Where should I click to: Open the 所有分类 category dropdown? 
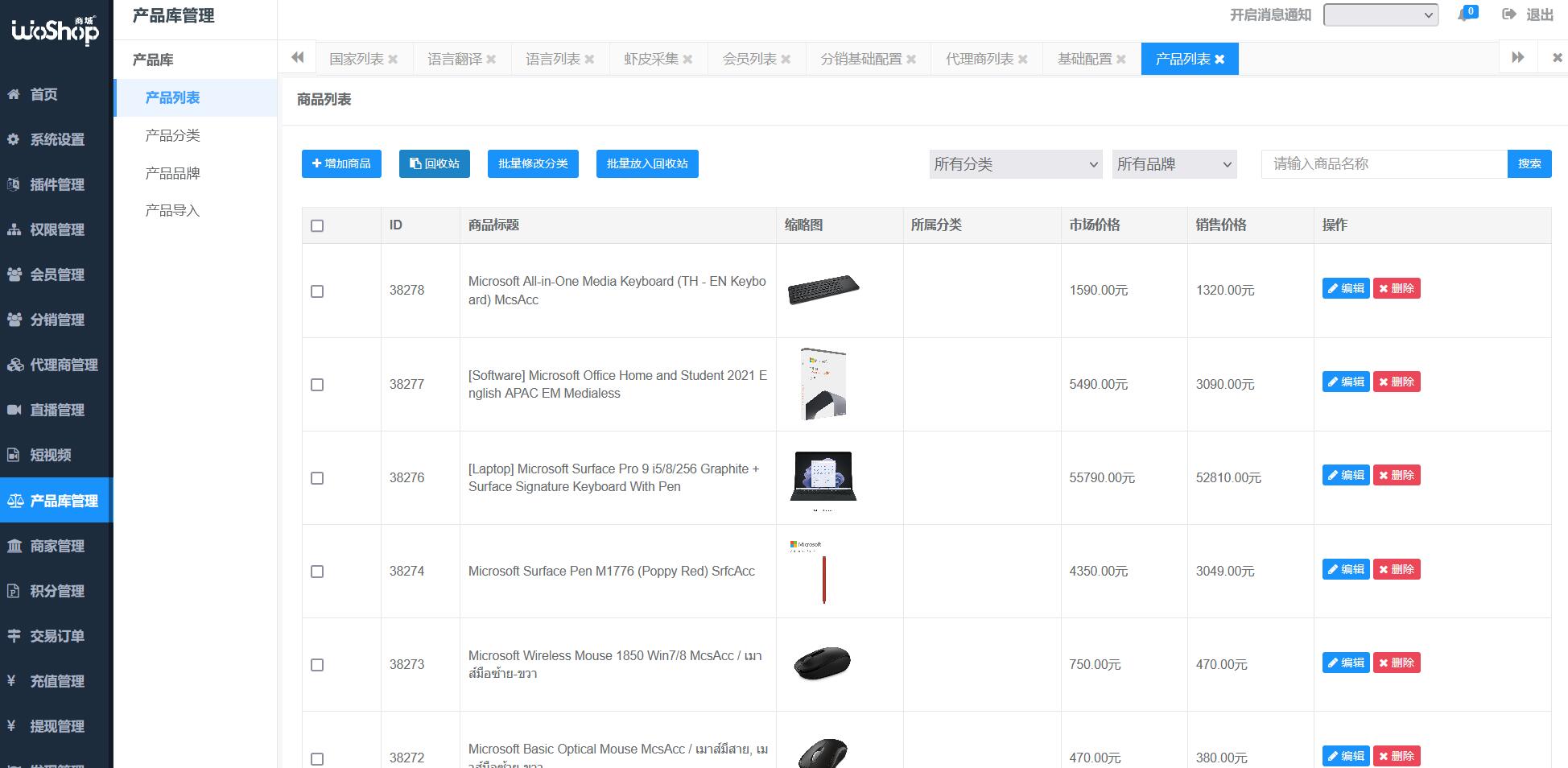(1015, 164)
